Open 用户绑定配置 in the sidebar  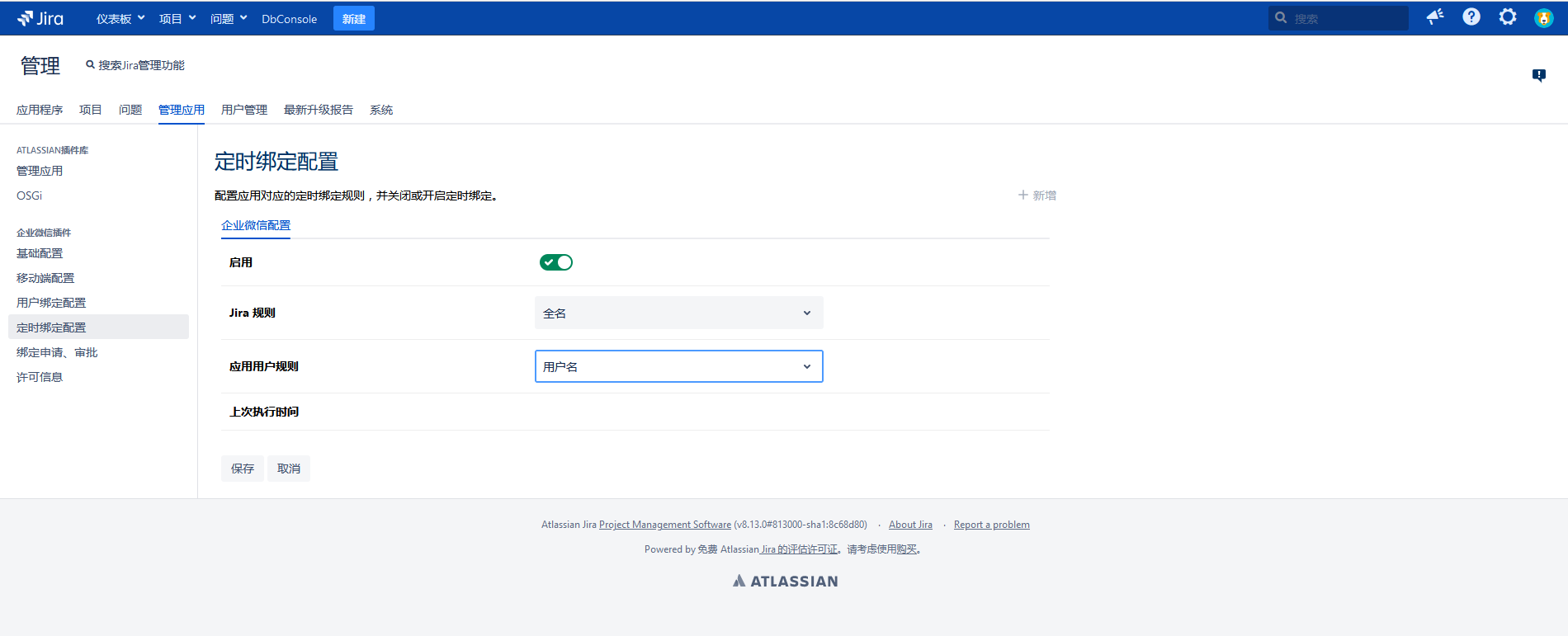click(x=51, y=303)
